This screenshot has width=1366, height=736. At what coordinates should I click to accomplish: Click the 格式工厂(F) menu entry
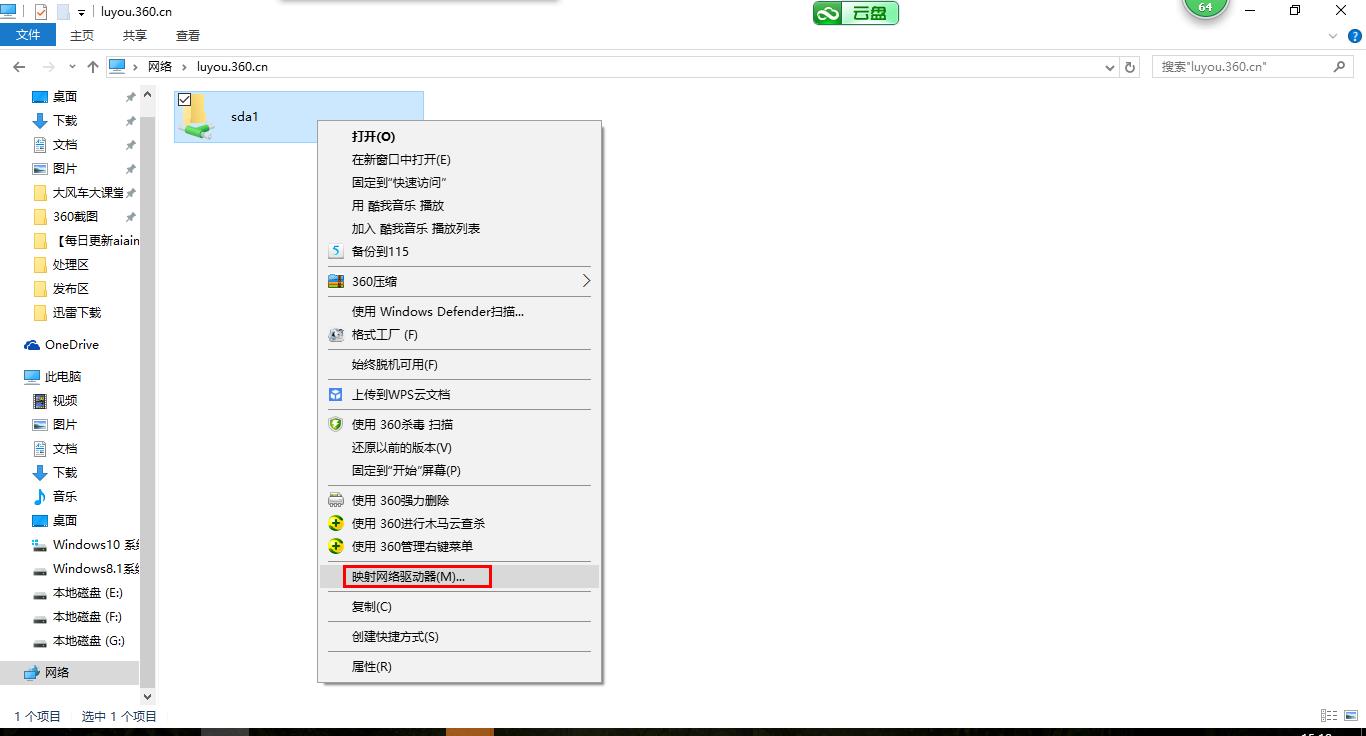pyautogui.click(x=459, y=335)
